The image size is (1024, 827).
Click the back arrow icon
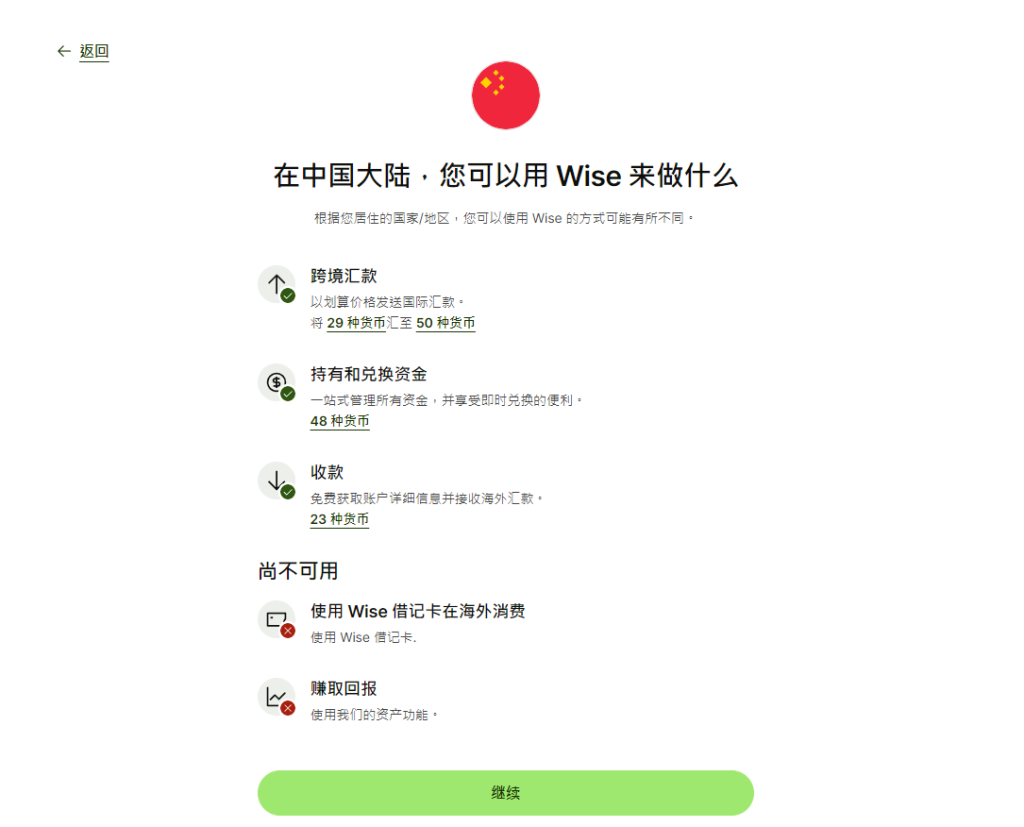63,51
